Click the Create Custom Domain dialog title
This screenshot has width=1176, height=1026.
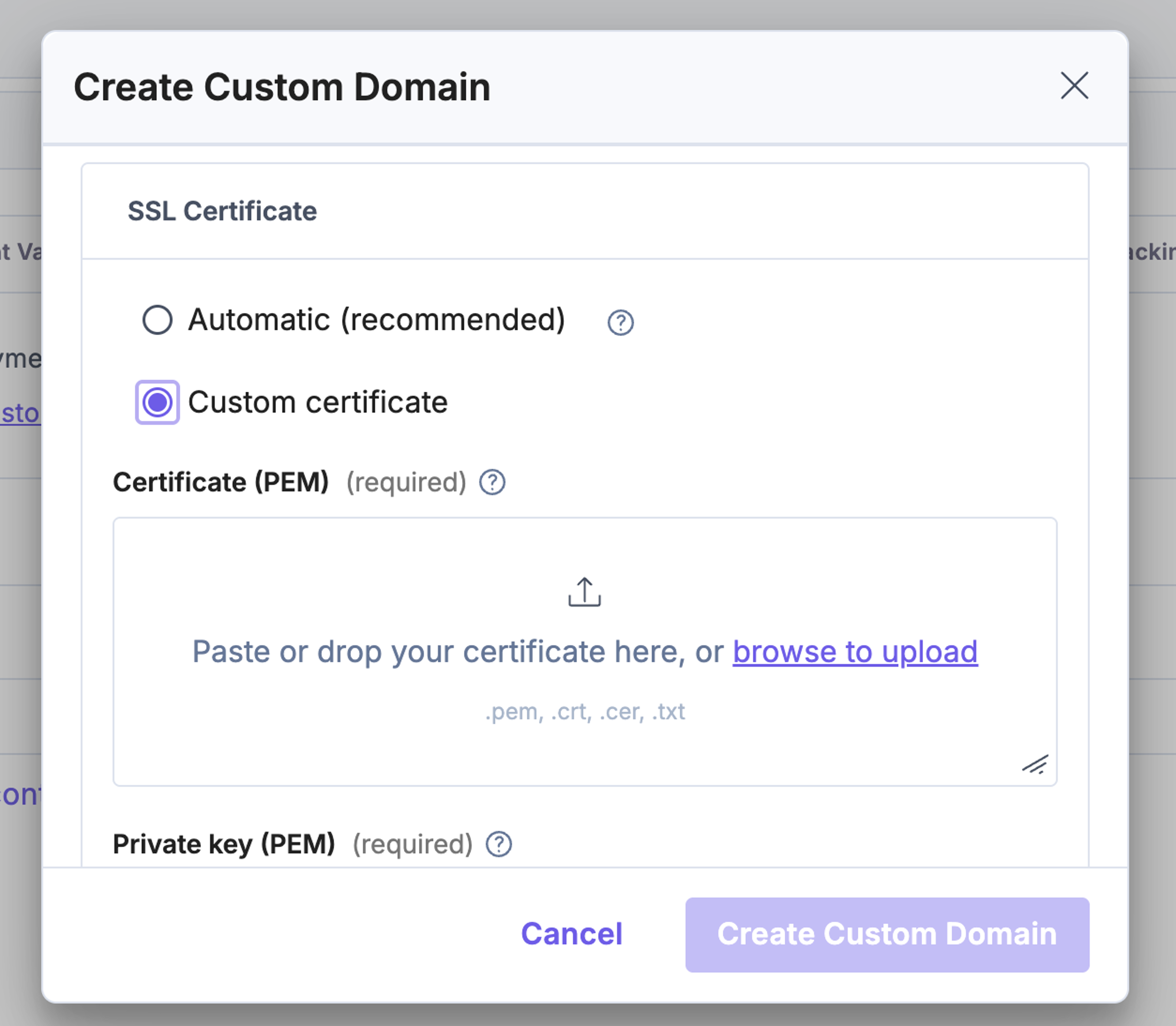282,87
